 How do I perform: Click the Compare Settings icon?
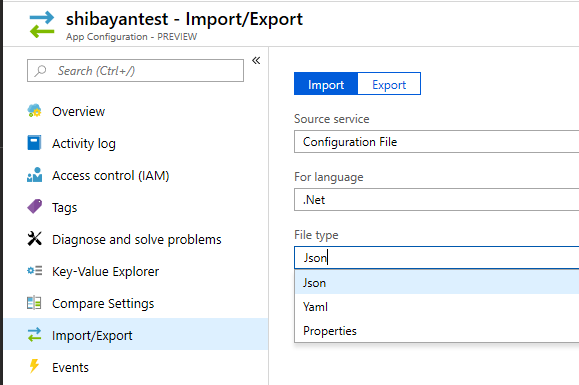(x=34, y=303)
